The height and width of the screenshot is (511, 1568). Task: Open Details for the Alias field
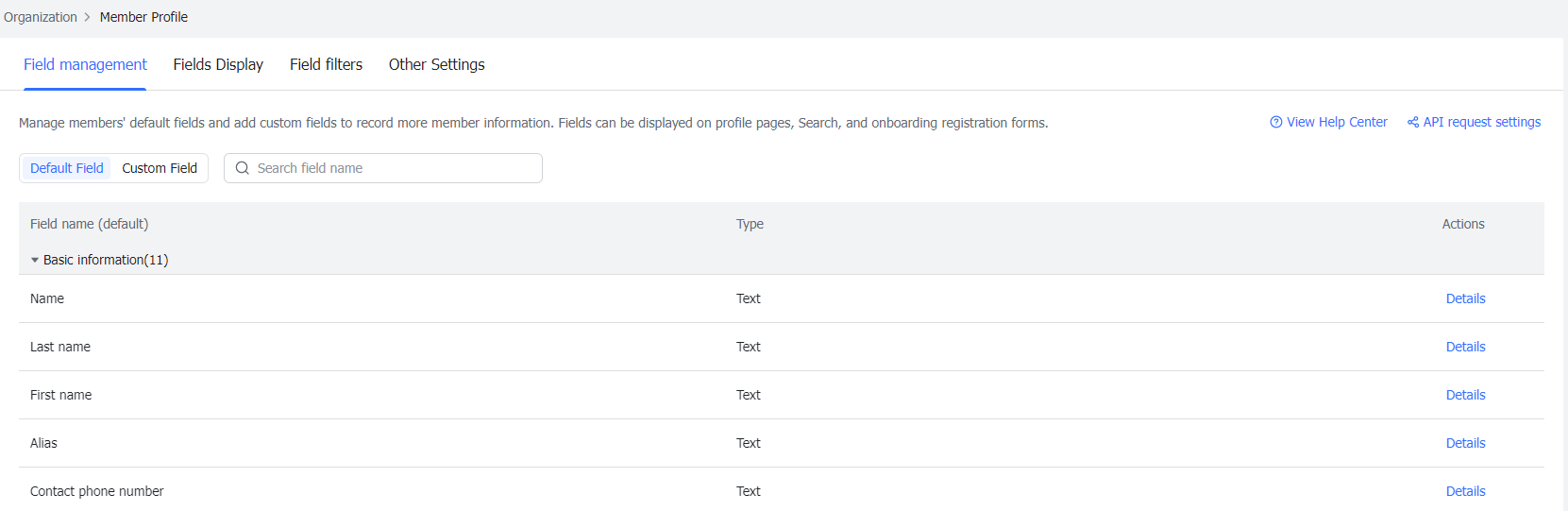[1465, 443]
